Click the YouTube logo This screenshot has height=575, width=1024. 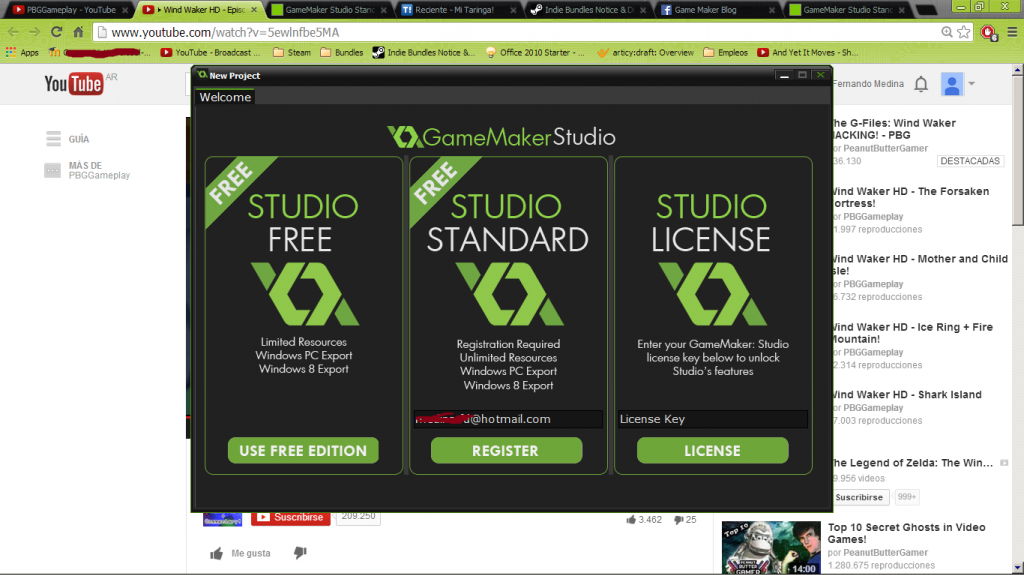73,84
